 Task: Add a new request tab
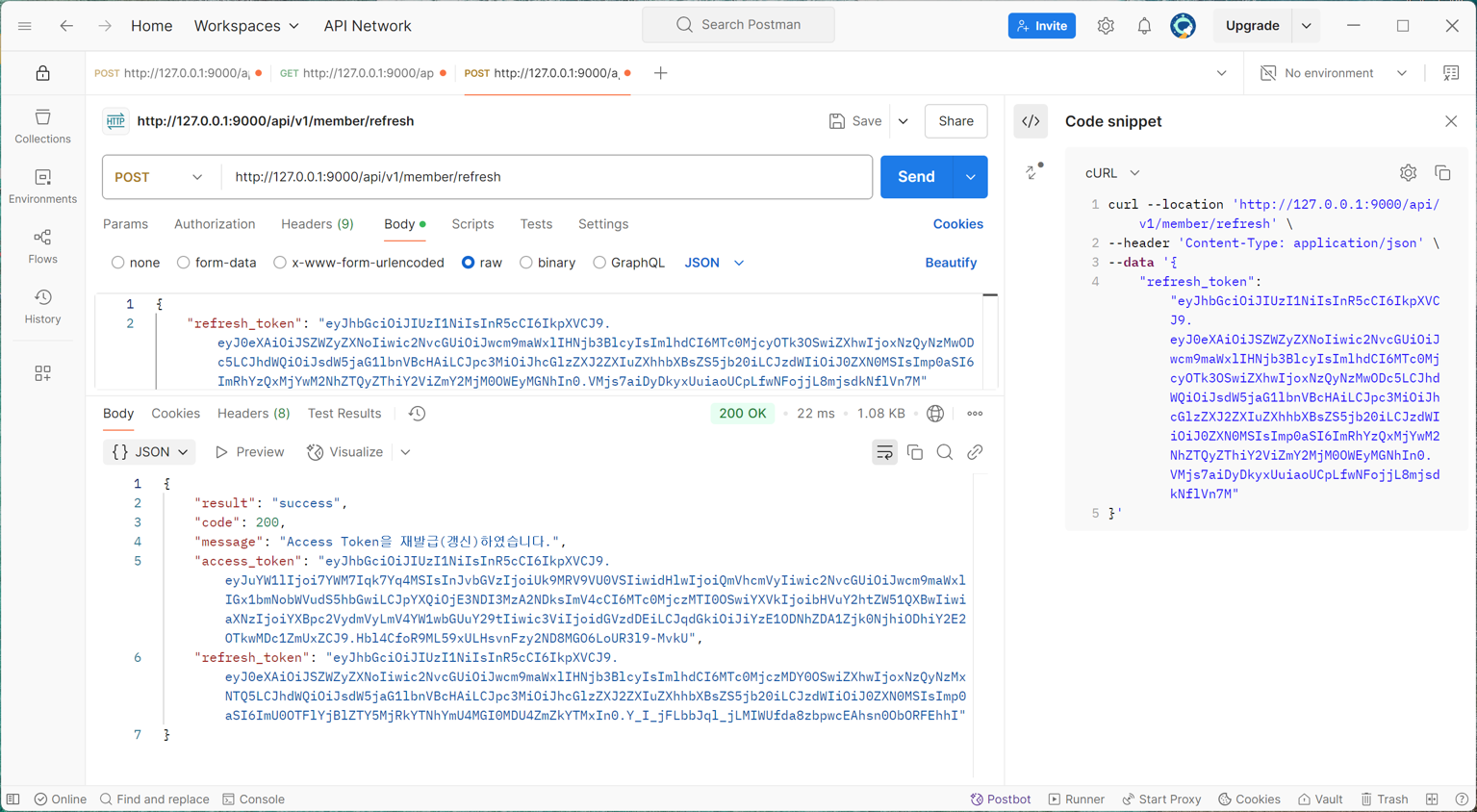[661, 73]
